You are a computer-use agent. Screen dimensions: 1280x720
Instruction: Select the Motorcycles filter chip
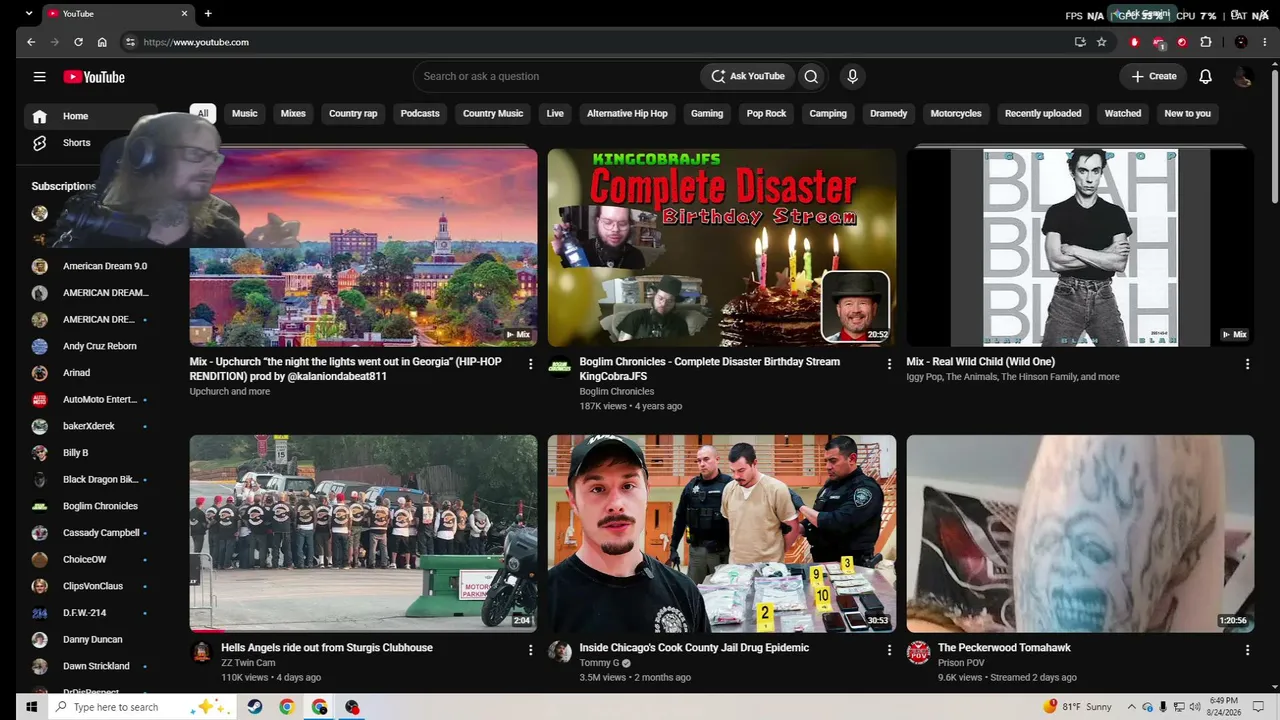956,114
